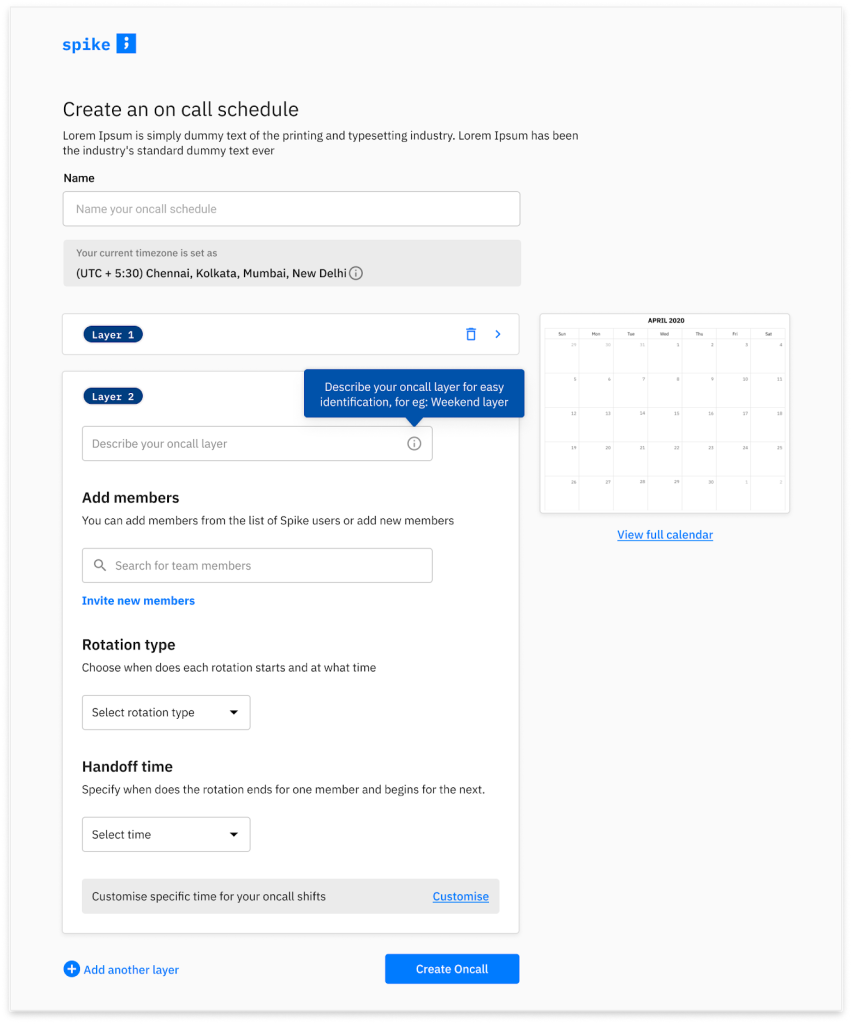Expand Layer 1 using the chevron arrow
Screen dimensions: 852x1024
(498, 334)
